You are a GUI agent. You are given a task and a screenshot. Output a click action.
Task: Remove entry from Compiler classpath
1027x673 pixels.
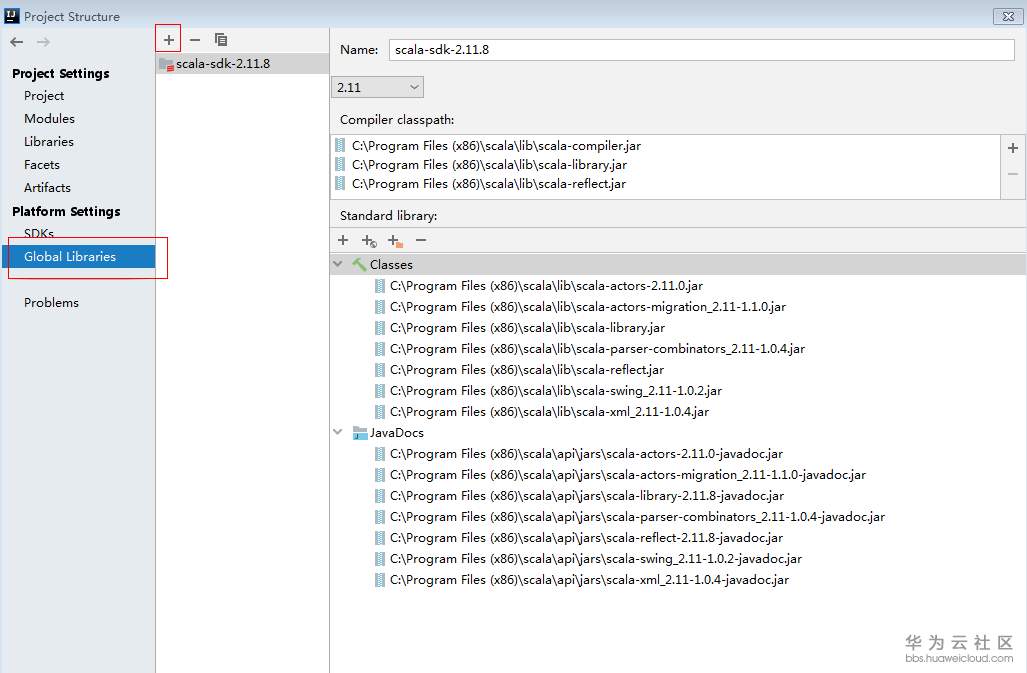[x=1013, y=174]
